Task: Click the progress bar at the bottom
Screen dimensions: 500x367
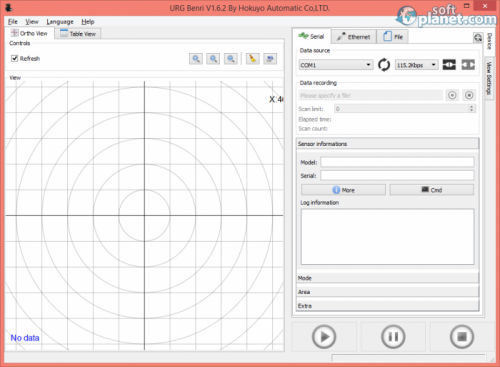Action: click(408, 357)
